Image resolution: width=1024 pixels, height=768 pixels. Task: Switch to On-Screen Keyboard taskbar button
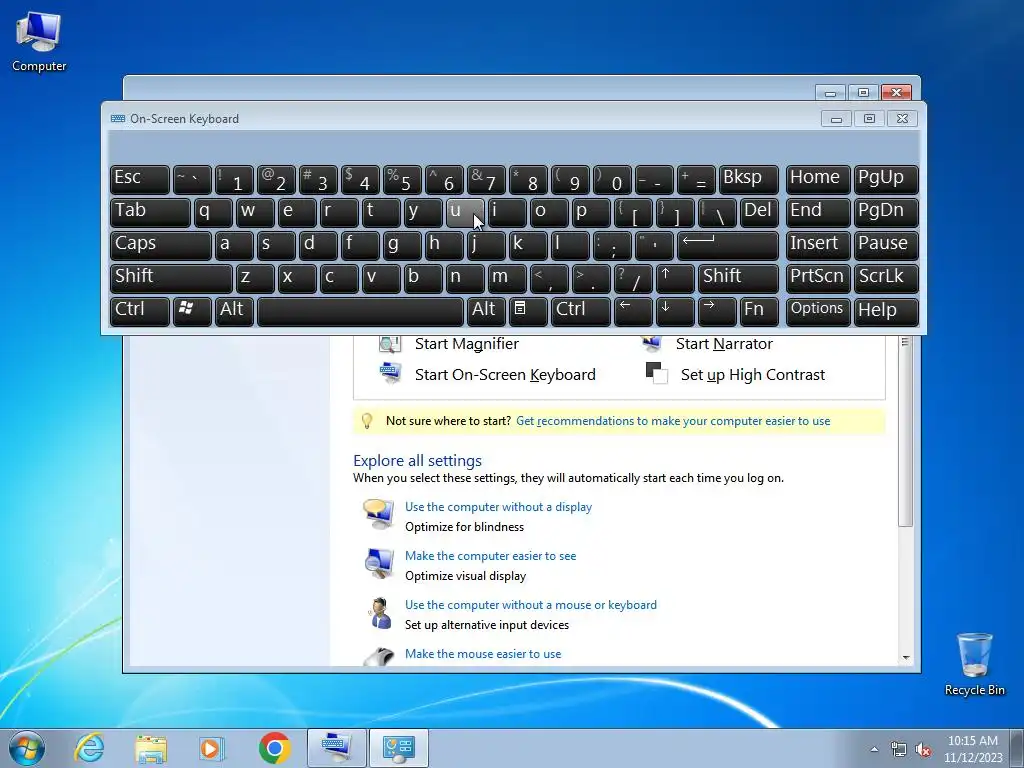[x=337, y=748]
